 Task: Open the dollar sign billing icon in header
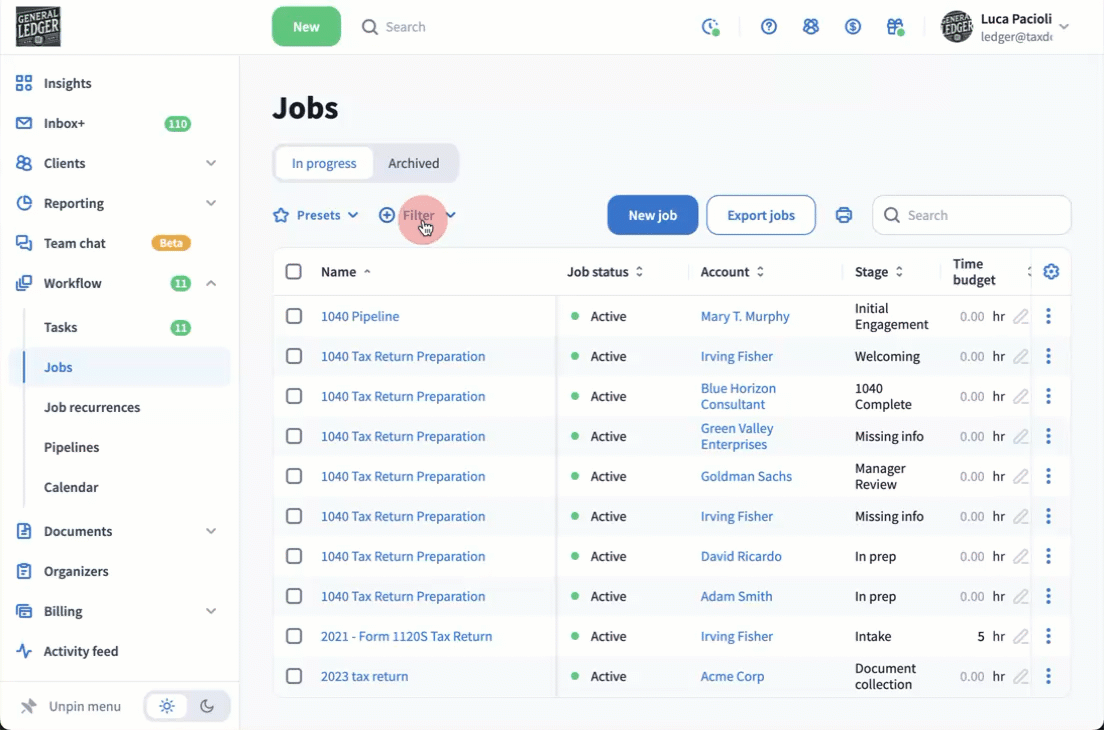(x=853, y=27)
